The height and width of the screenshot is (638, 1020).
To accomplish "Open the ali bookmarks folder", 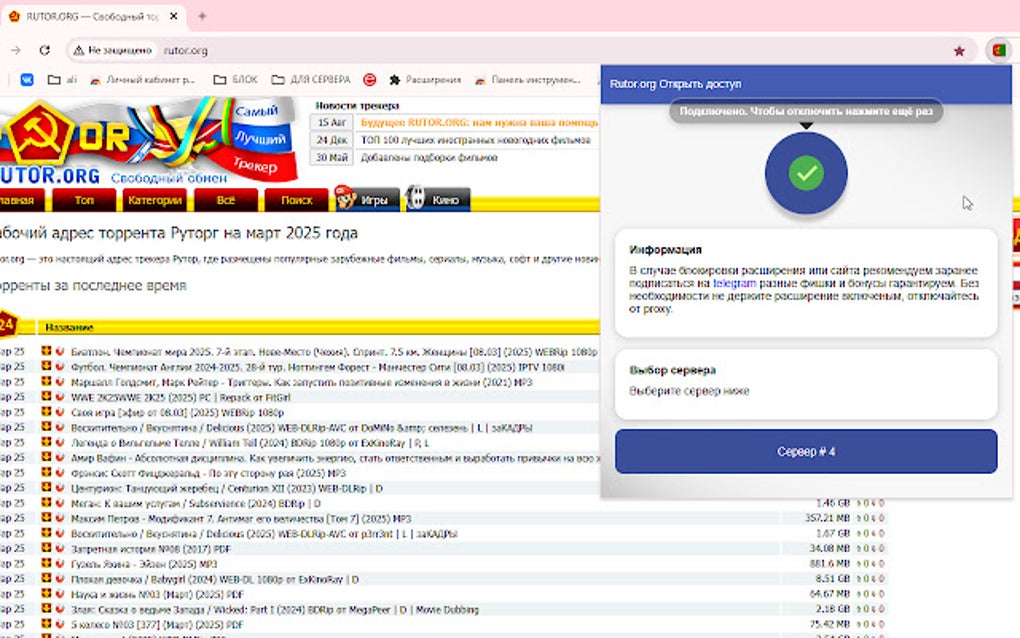I will click(x=64, y=79).
